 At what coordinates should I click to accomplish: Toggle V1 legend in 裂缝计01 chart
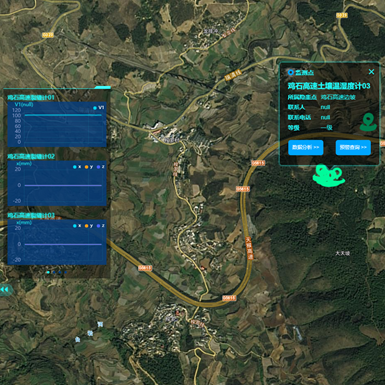[99, 108]
